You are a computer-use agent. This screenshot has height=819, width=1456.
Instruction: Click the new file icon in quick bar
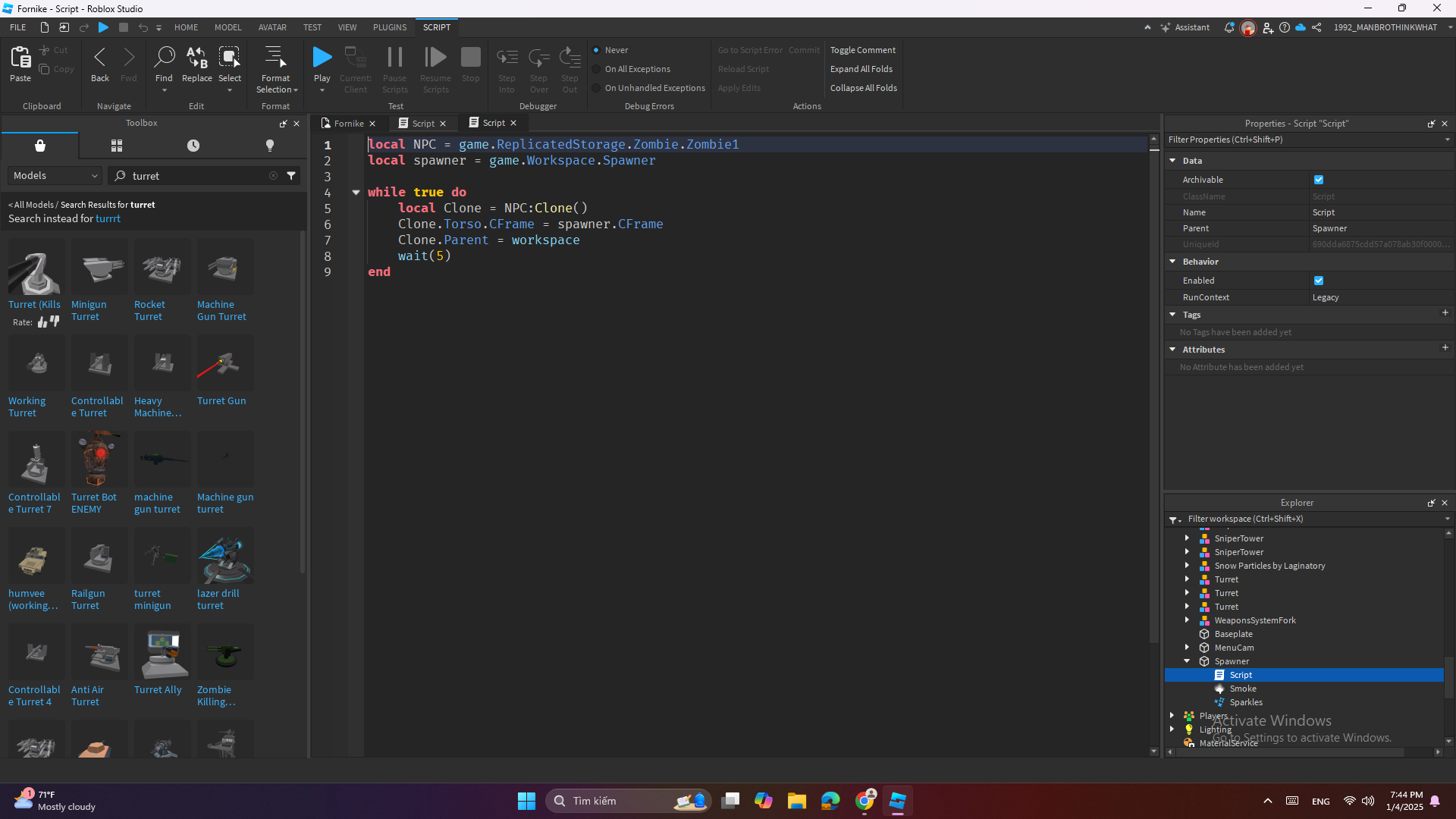tap(45, 27)
